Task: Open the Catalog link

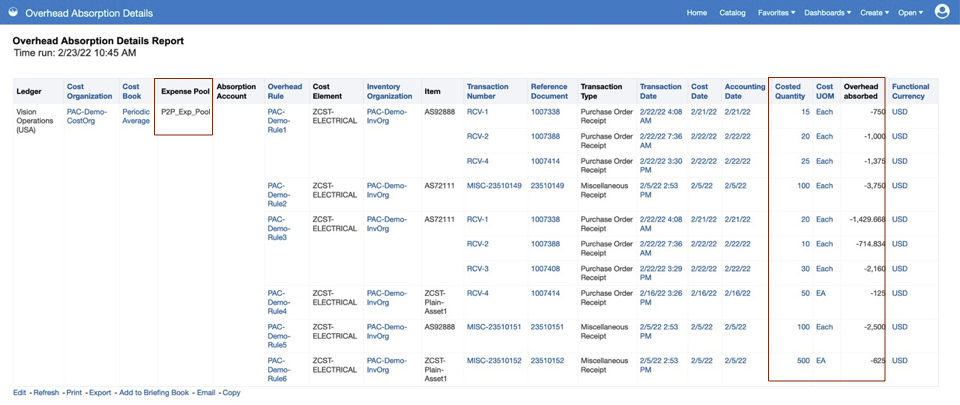Action: click(732, 13)
